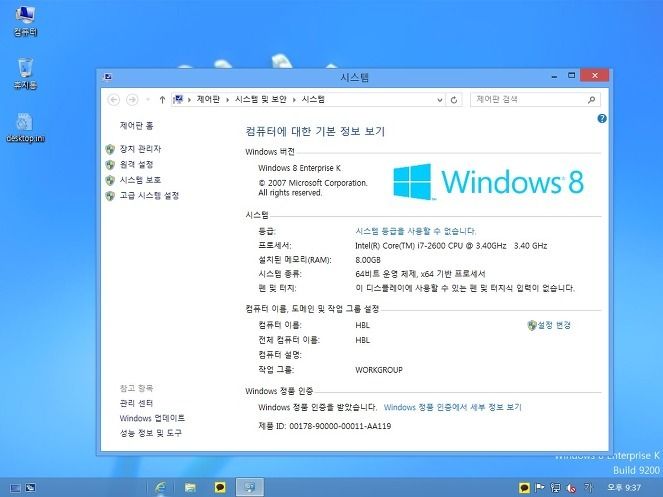This screenshot has width=663, height=497.
Task: Open Windows 업데이트 link
Action: (152, 418)
